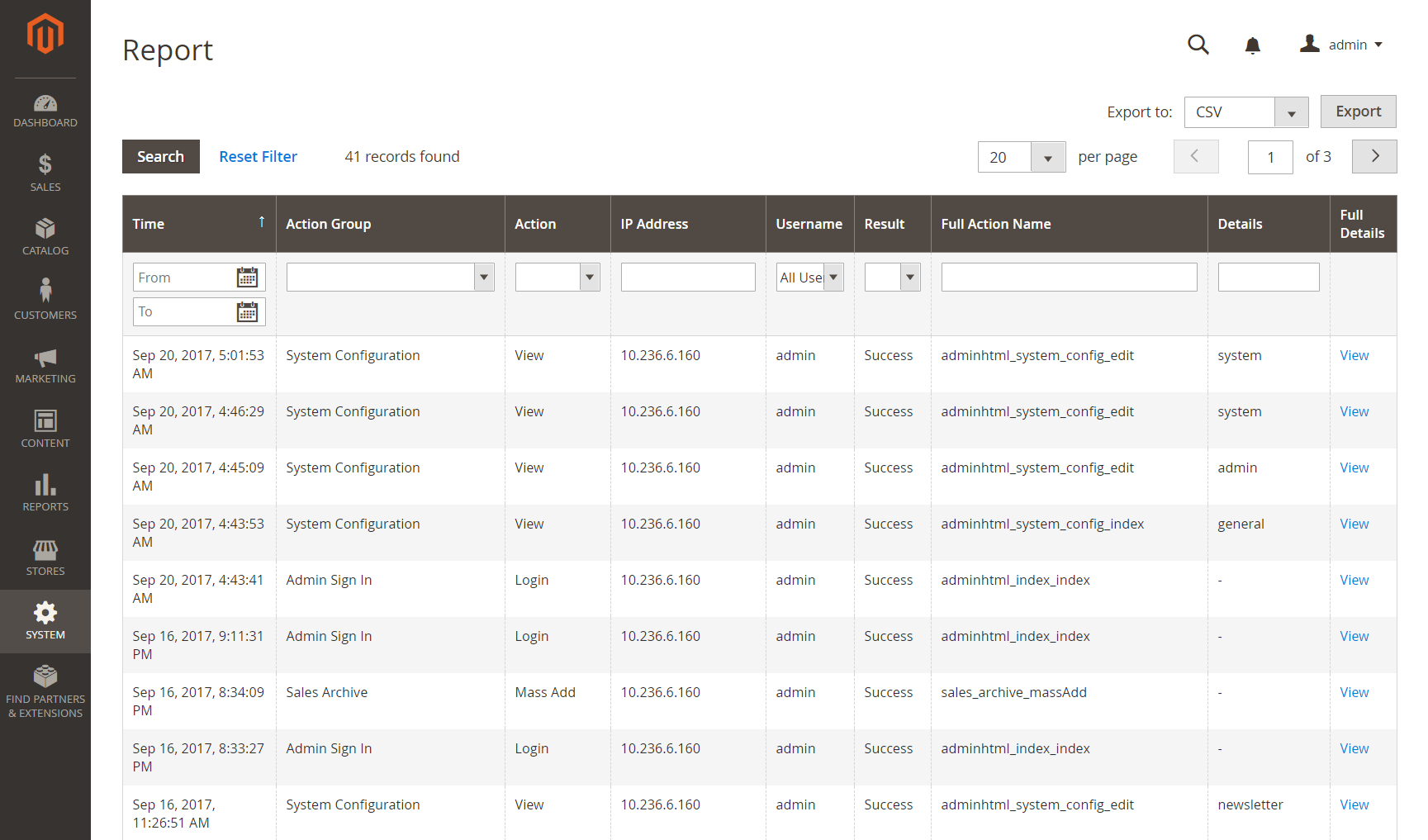Open the All Users filter dropdown
Screen dimensions: 1428x840
click(833, 277)
